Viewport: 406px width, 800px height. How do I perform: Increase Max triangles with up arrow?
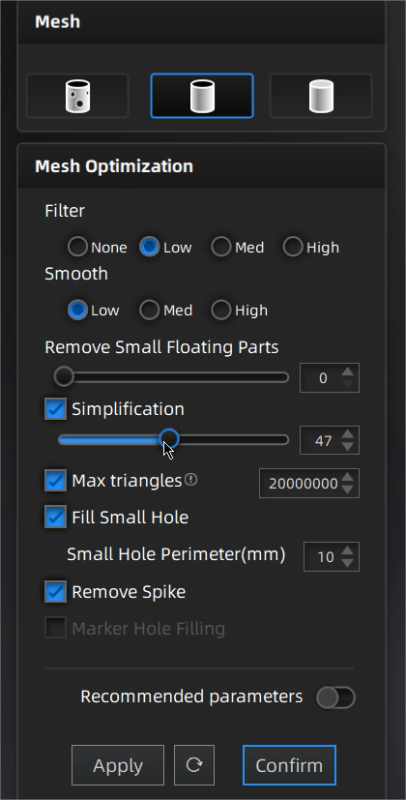347,478
